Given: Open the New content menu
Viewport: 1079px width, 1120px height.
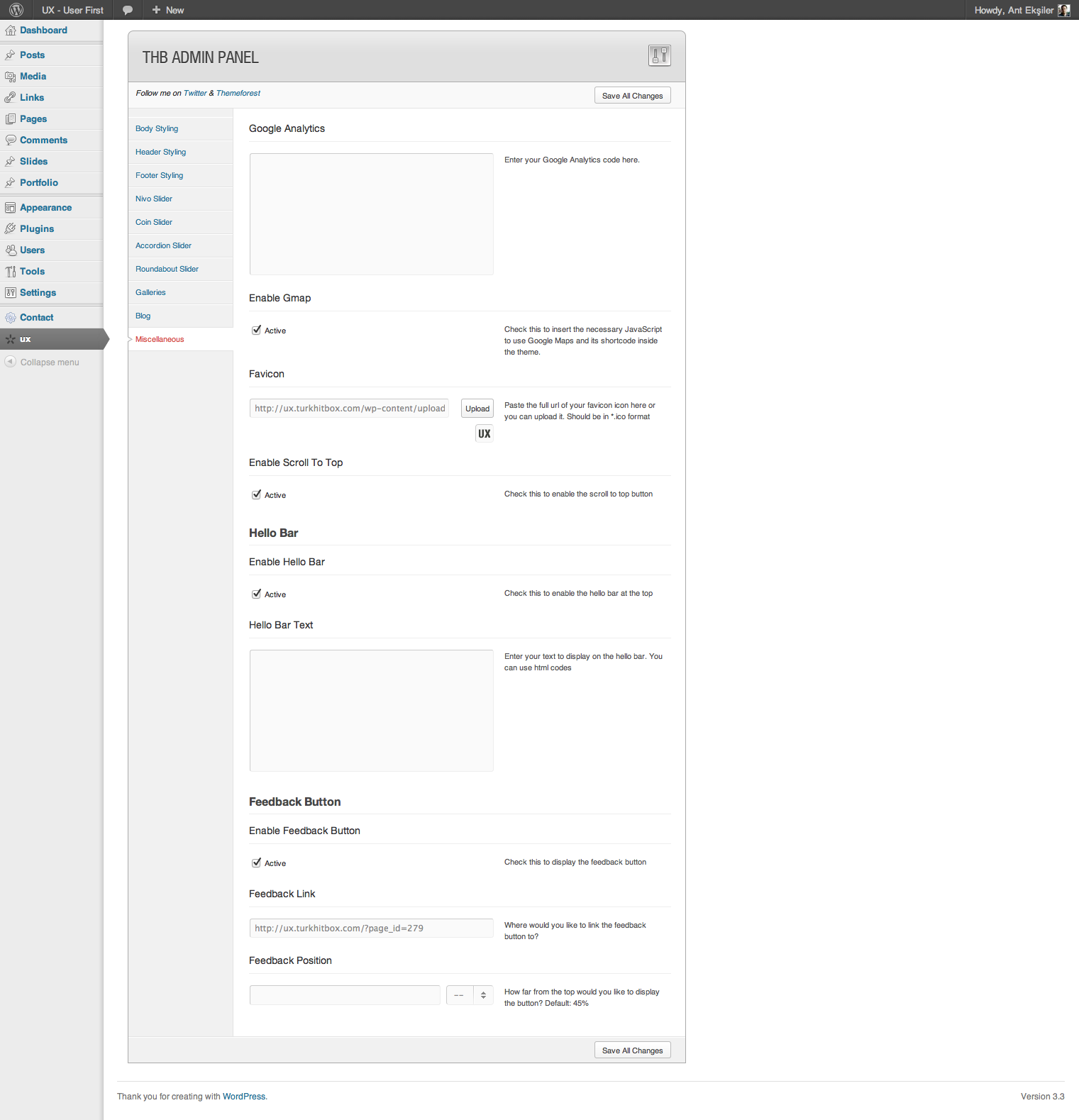Looking at the screenshot, I should [x=168, y=10].
